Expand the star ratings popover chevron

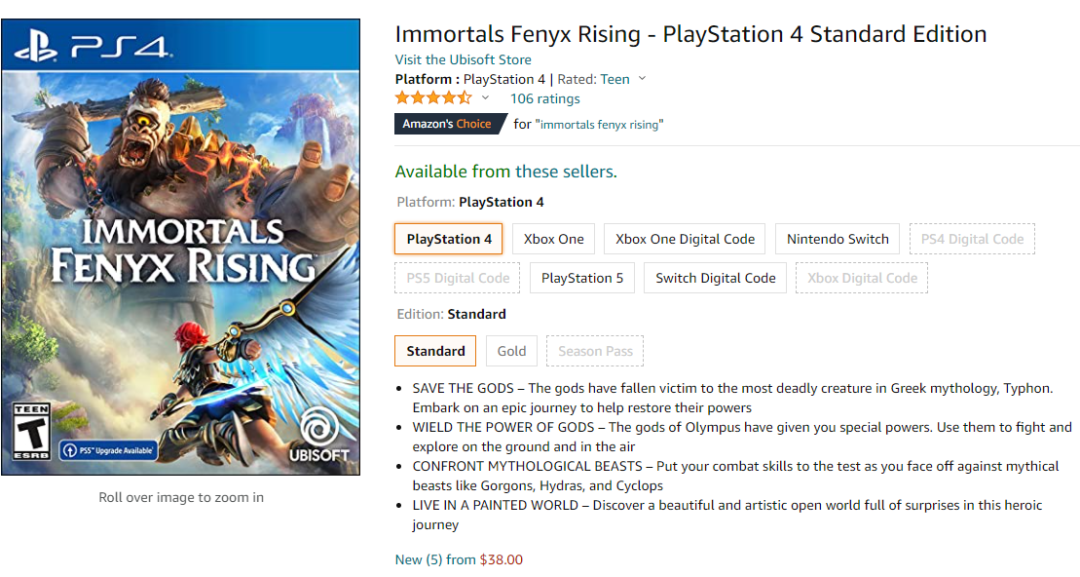click(486, 98)
